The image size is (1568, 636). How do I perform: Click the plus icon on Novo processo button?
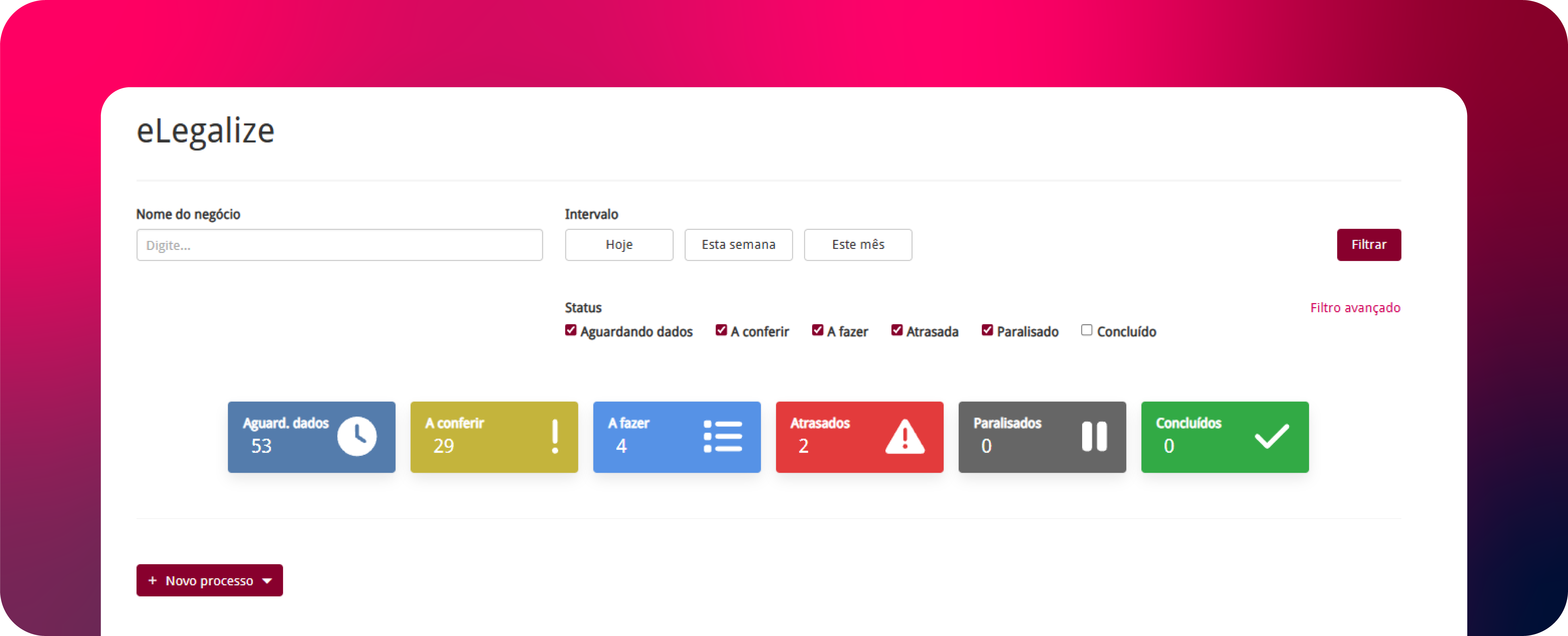[153, 580]
